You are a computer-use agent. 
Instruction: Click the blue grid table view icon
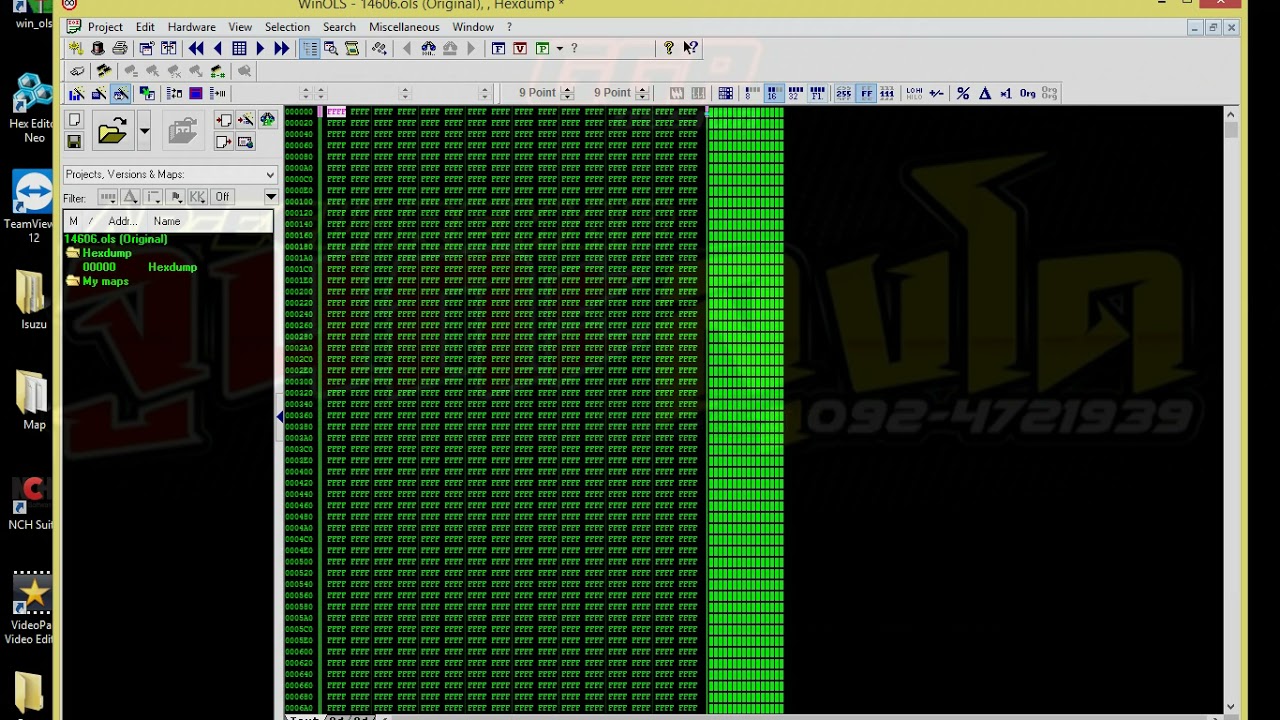[239, 48]
